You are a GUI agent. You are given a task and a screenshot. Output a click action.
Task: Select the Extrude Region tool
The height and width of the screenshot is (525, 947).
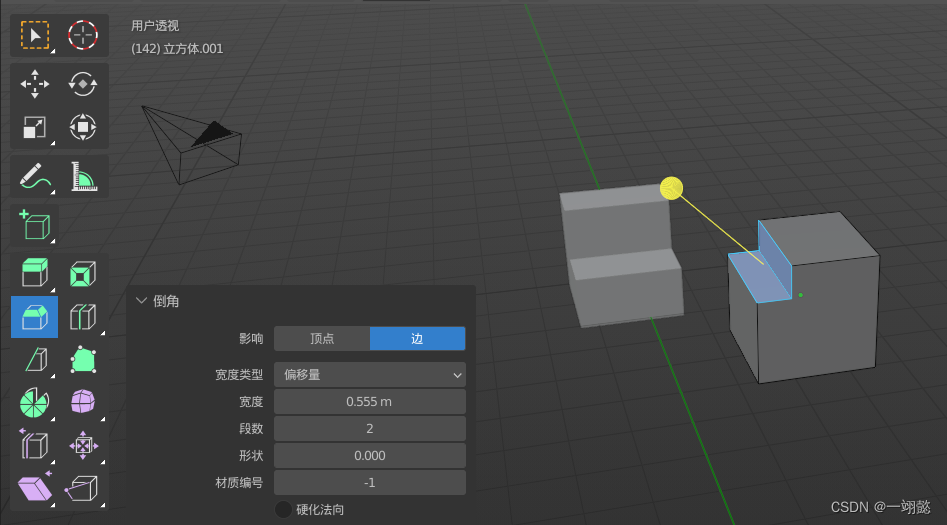(x=34, y=273)
